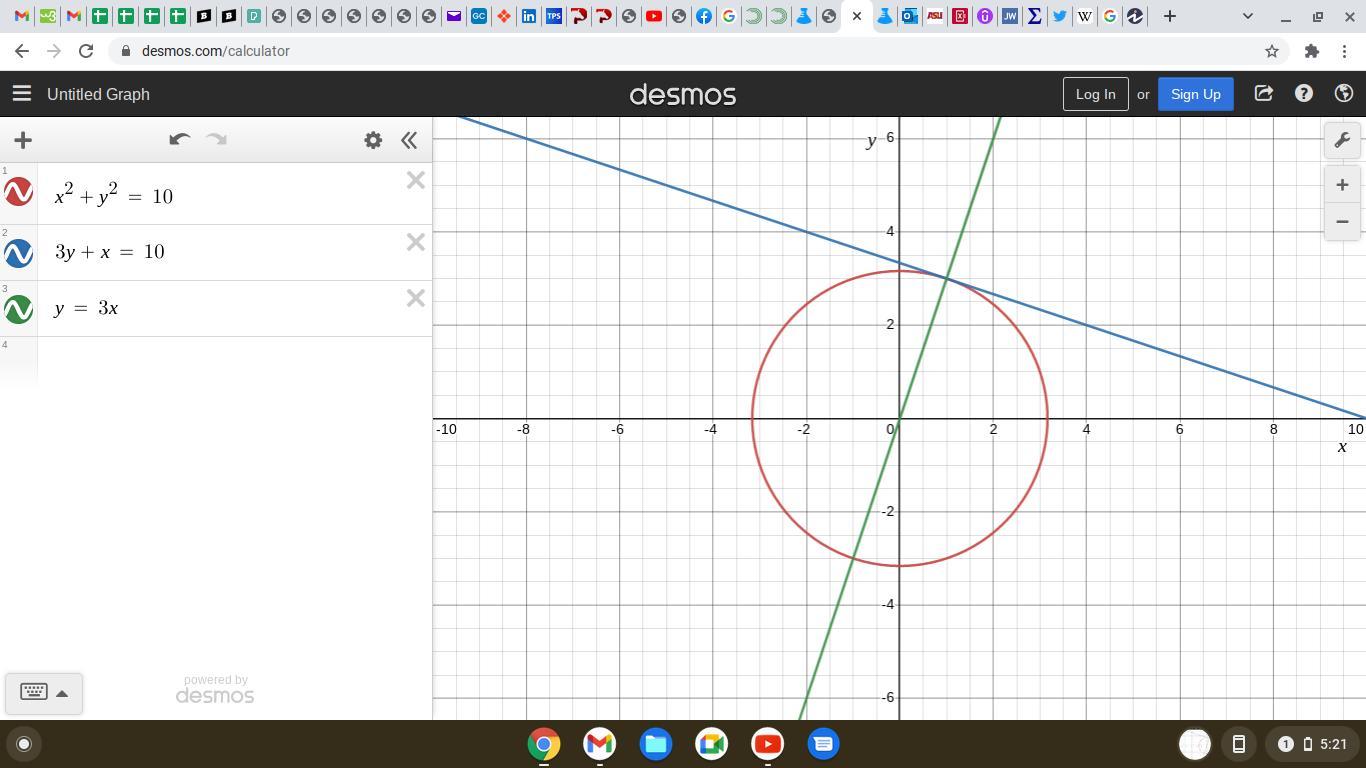Click the Log In button
This screenshot has width=1366, height=768.
point(1095,94)
